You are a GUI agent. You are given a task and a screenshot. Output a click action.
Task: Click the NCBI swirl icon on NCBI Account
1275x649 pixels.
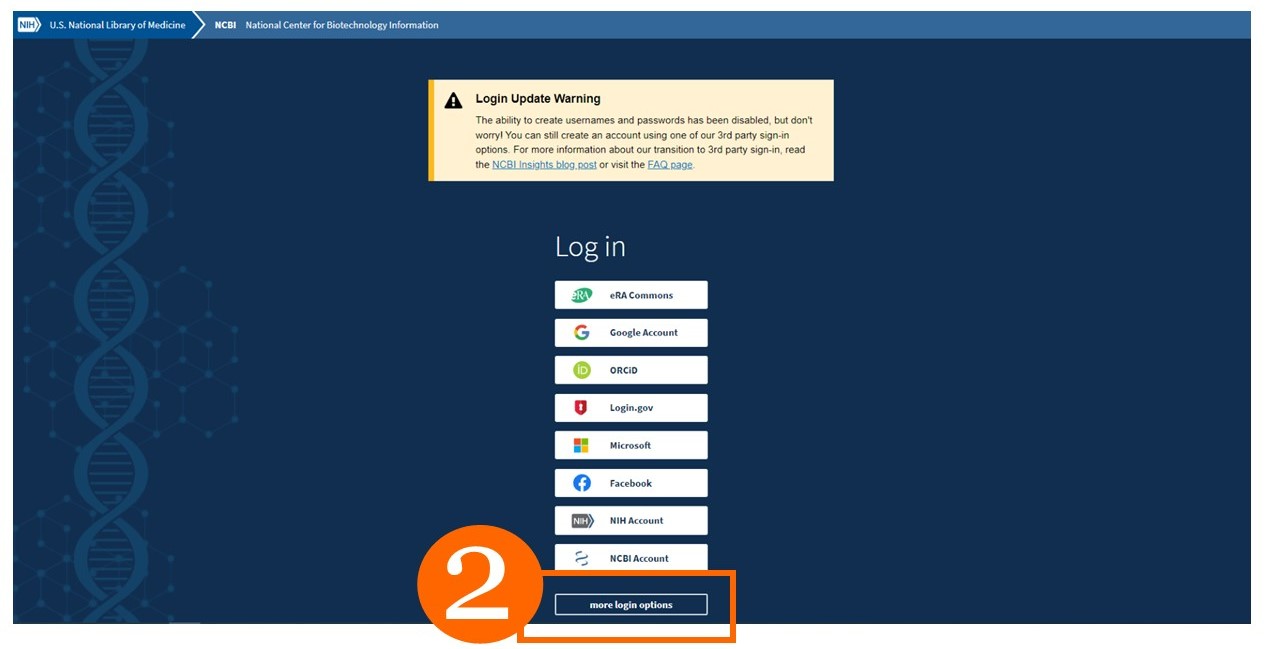[583, 557]
